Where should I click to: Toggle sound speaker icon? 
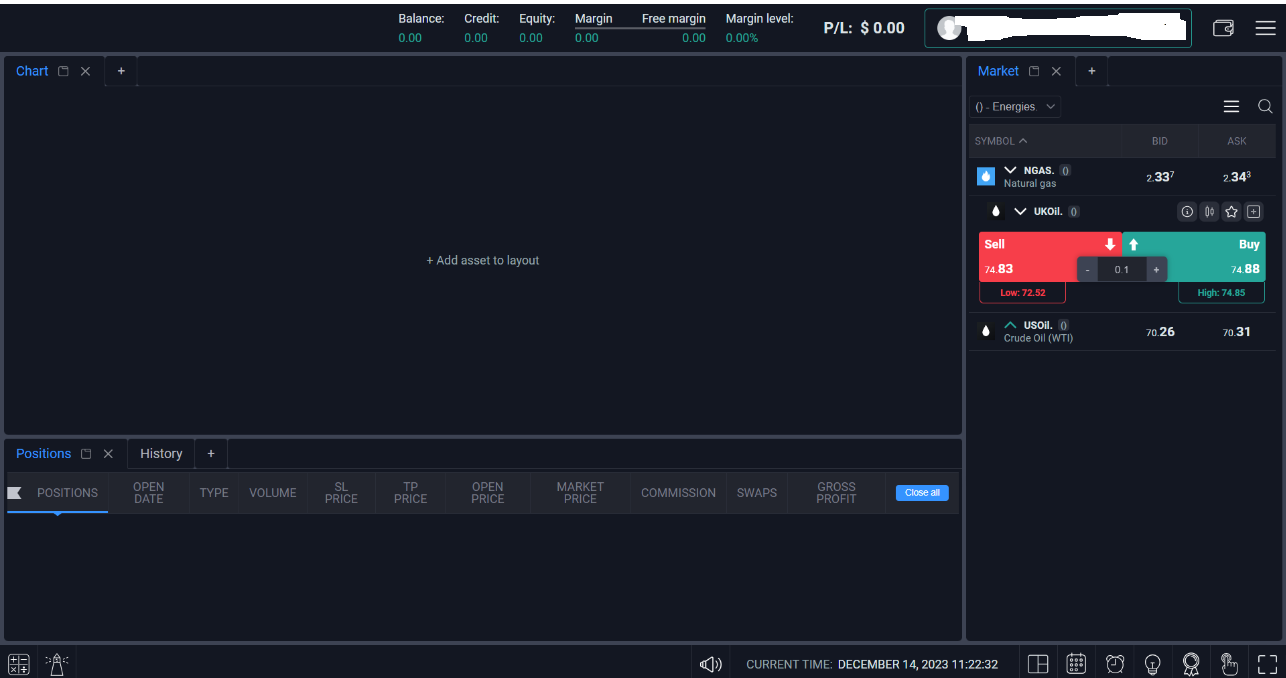[x=711, y=664]
